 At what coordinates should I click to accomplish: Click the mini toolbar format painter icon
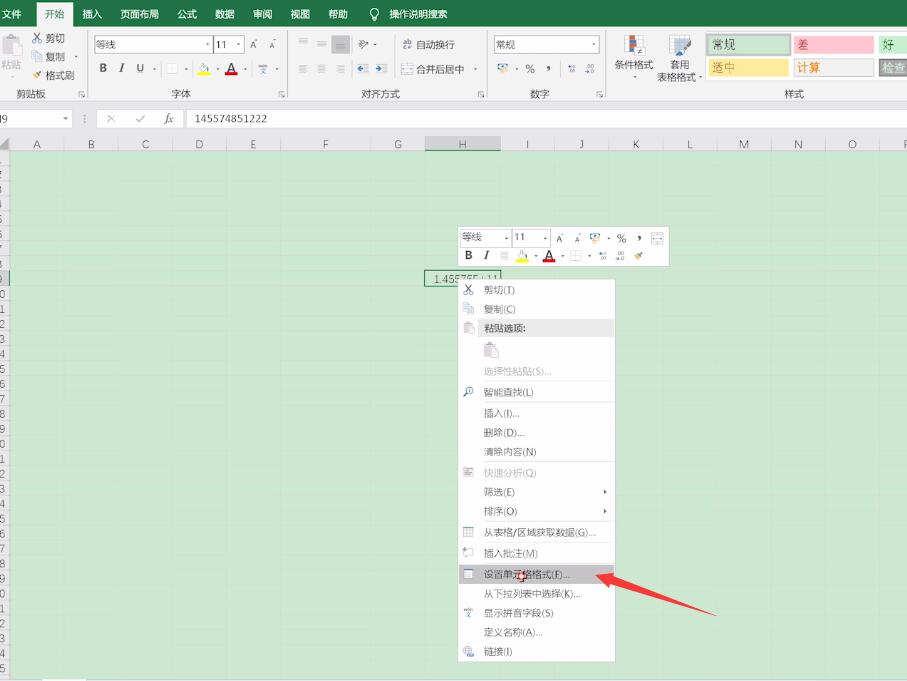click(639, 255)
